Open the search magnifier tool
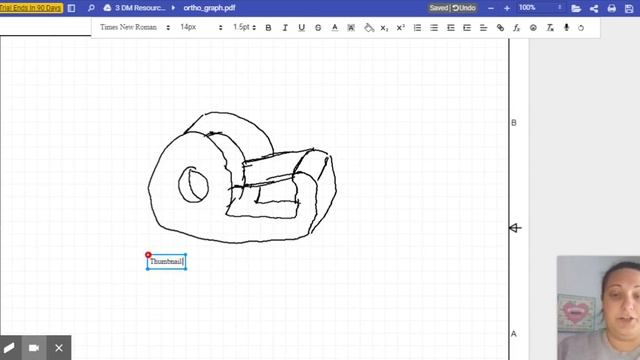Viewport: 640px width, 360px height. coord(91,8)
